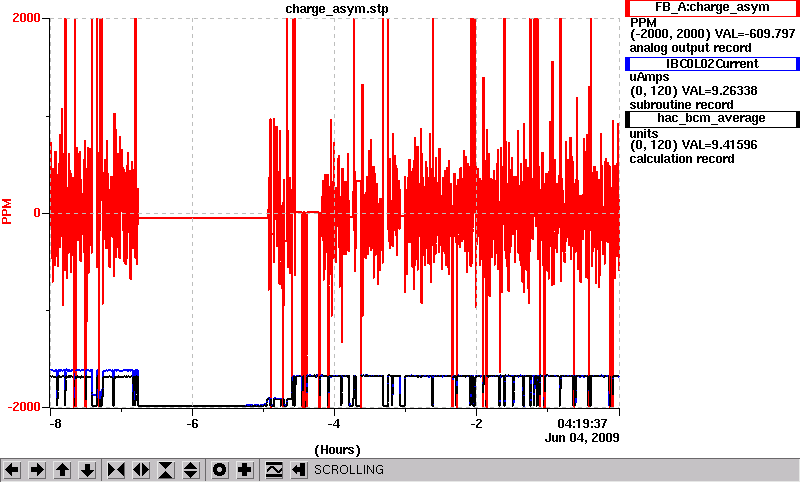
Task: Click the -2 hours tick label
Action: point(476,424)
